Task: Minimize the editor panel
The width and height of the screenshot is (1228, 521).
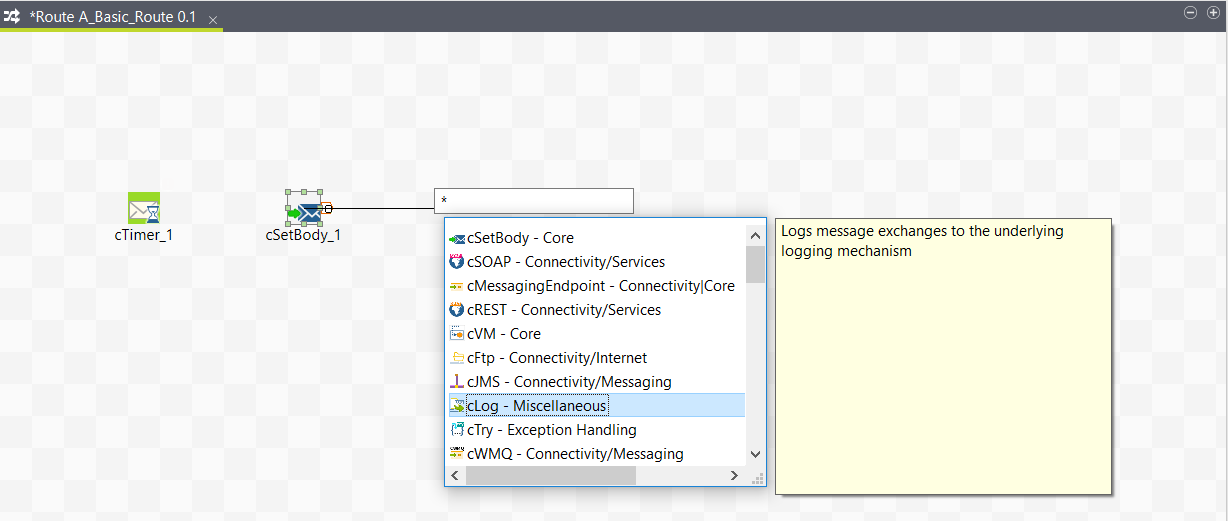Action: click(x=1190, y=13)
